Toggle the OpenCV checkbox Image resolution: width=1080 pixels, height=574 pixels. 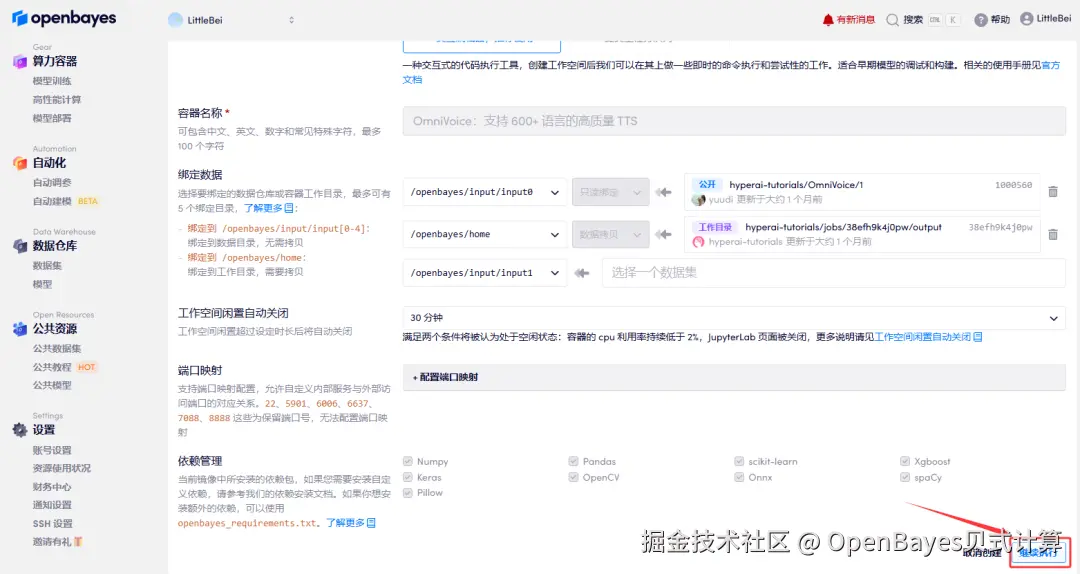(x=573, y=477)
